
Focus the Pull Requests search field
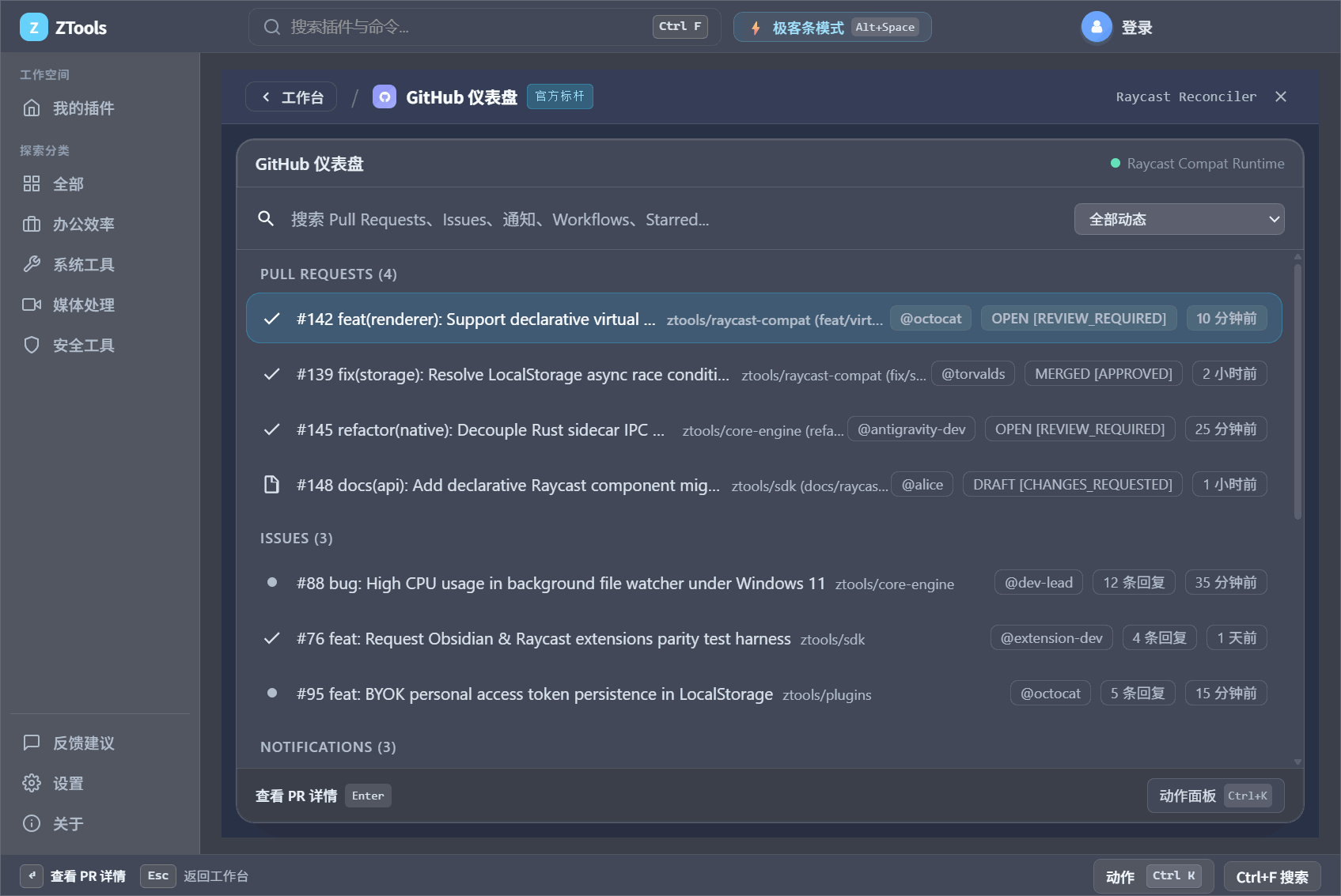point(665,219)
